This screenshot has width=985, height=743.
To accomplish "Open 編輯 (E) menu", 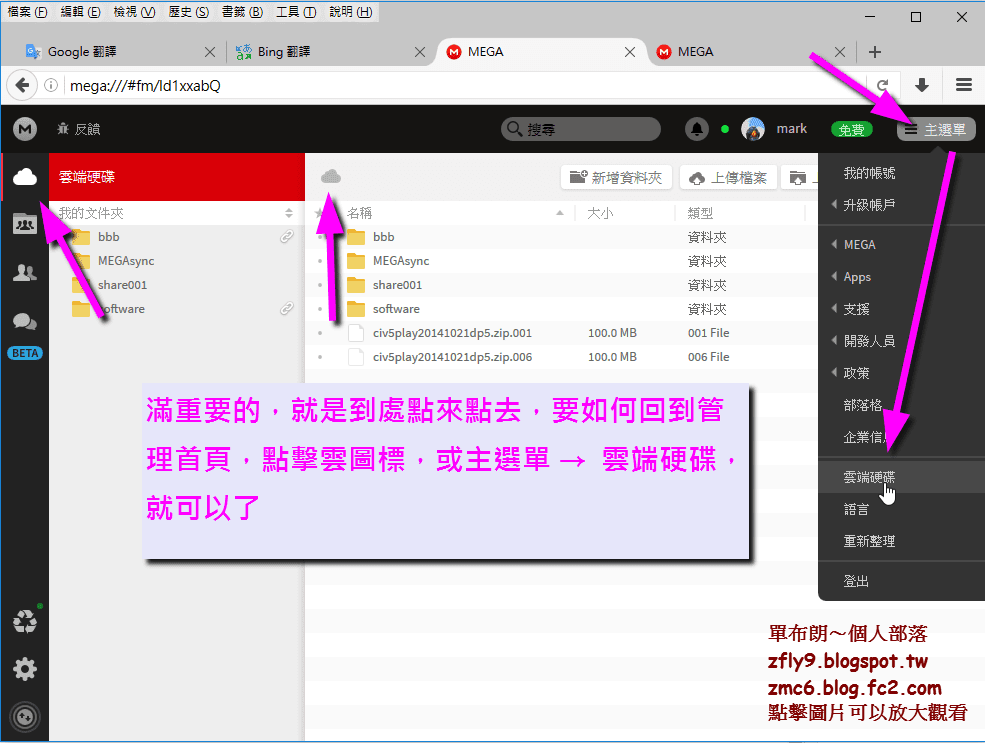I will 80,12.
